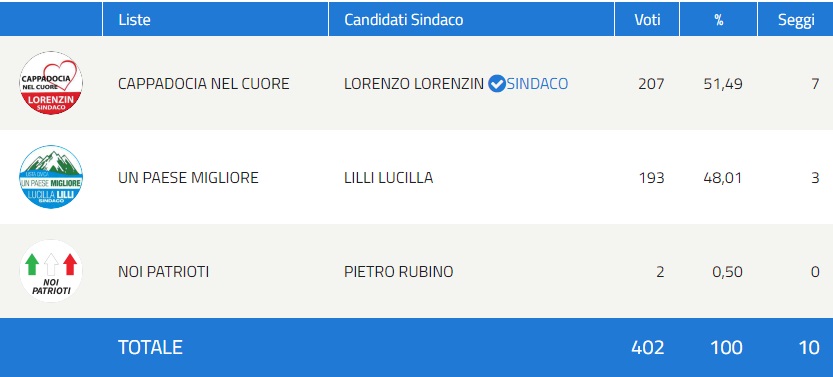This screenshot has width=833, height=377.
Task: Open the SINDACO label link
Action: [x=537, y=83]
